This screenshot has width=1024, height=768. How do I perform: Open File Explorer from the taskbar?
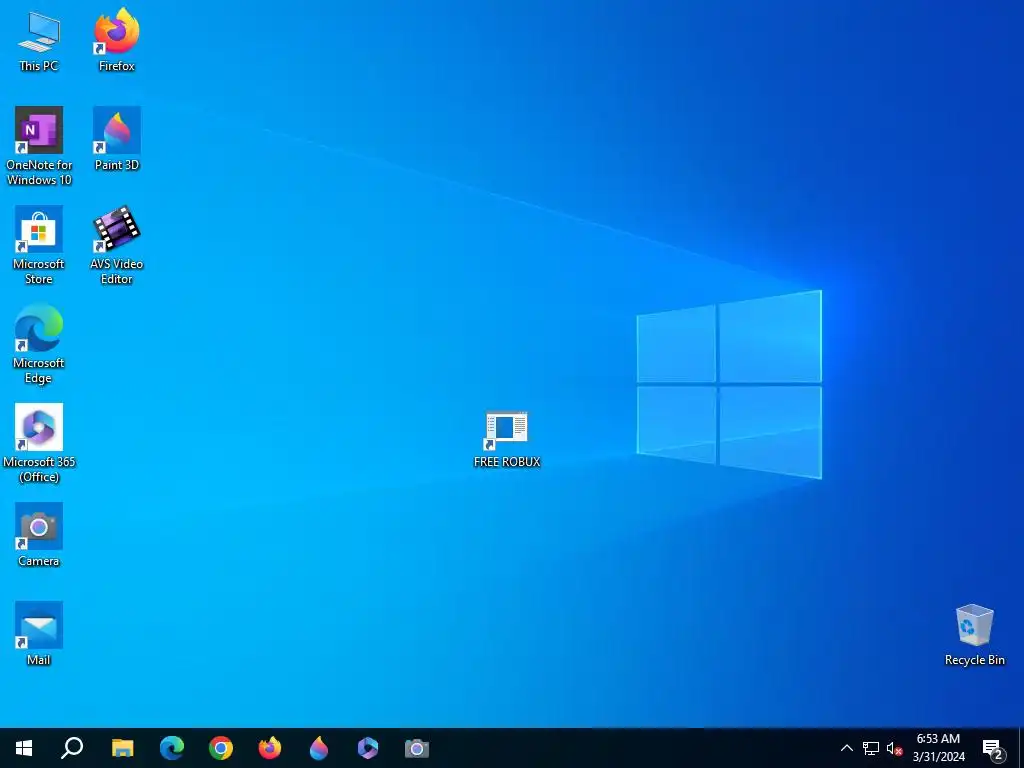pyautogui.click(x=122, y=748)
